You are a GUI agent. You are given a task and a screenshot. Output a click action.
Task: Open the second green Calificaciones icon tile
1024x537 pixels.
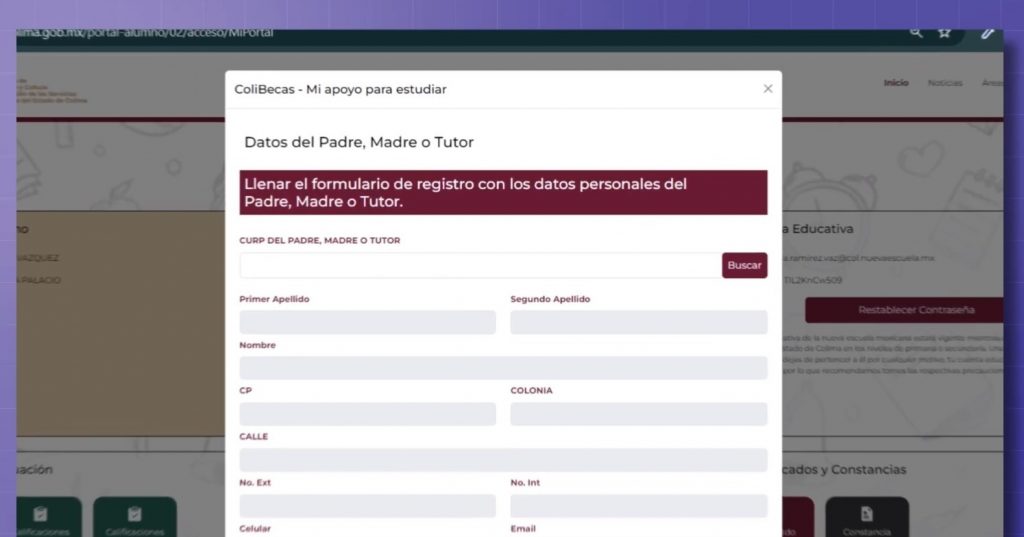[x=135, y=517]
